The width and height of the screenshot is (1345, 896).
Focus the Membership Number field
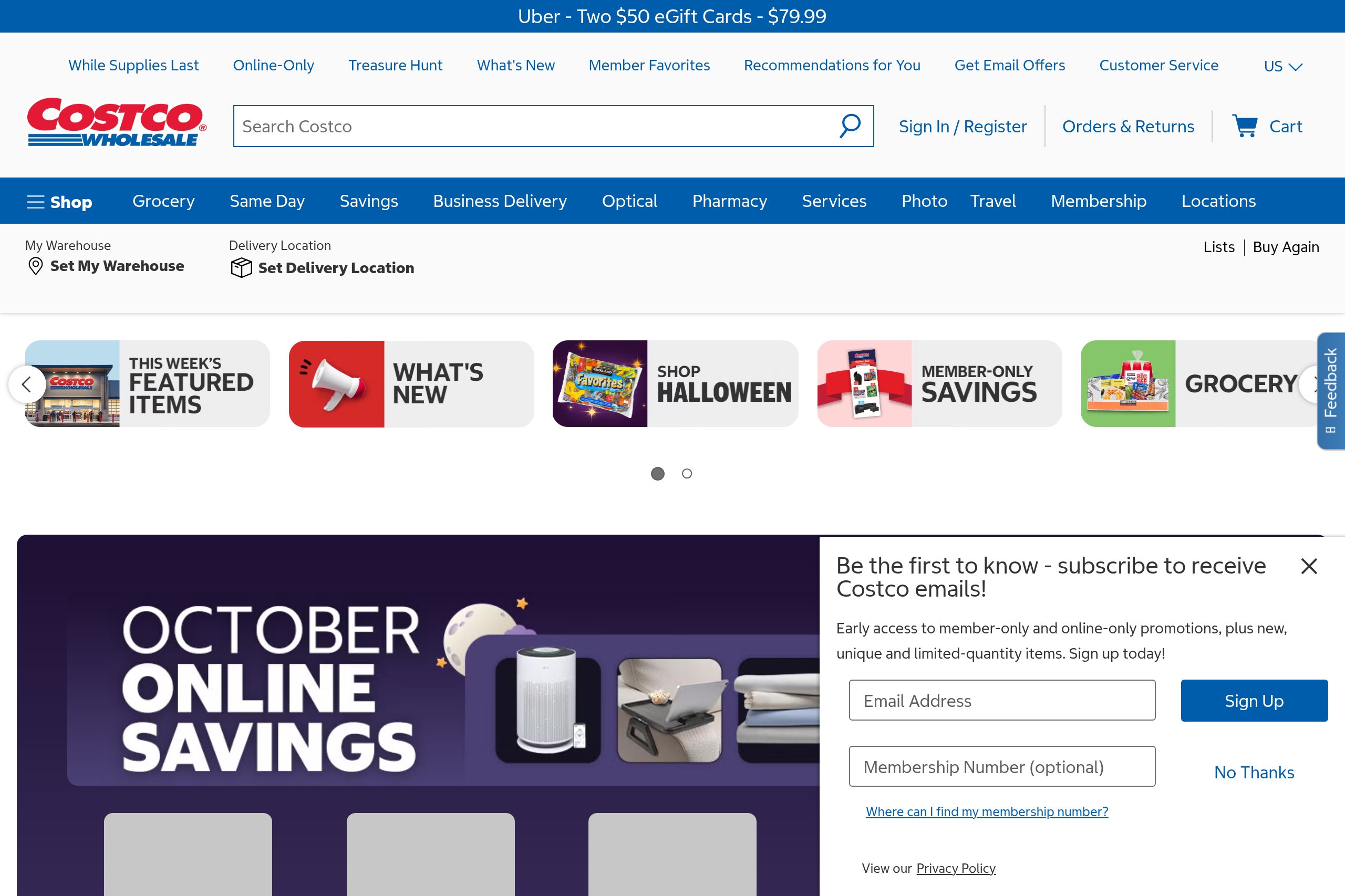click(1002, 766)
